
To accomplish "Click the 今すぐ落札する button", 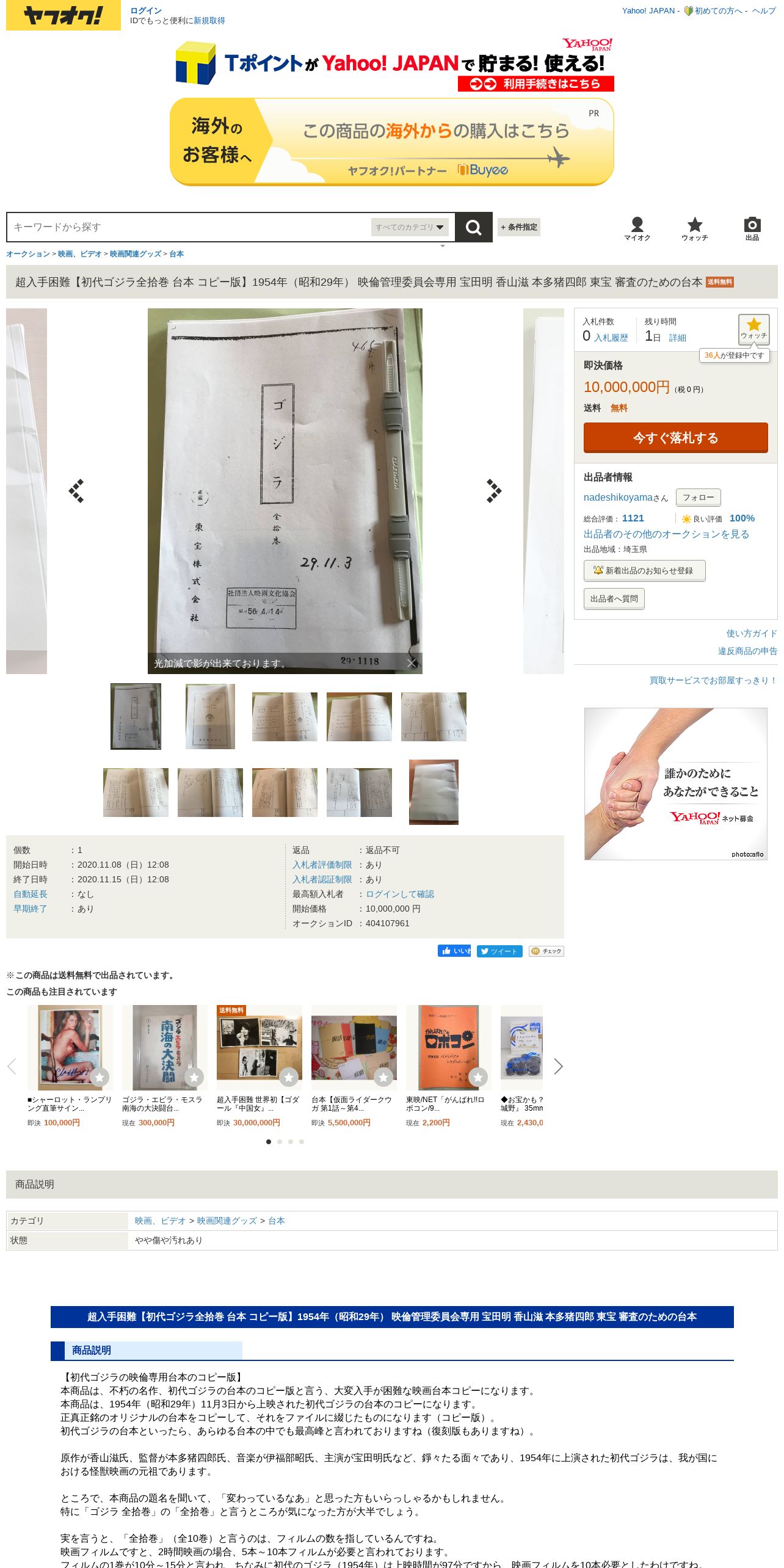I will (675, 438).
